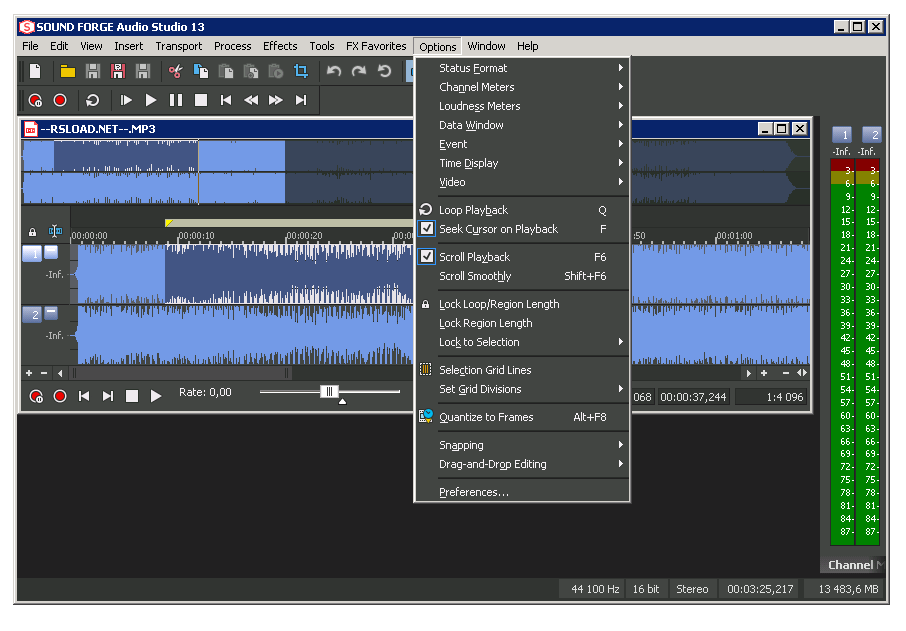Click the 00:00:10 mark on the time ruler

tap(196, 236)
